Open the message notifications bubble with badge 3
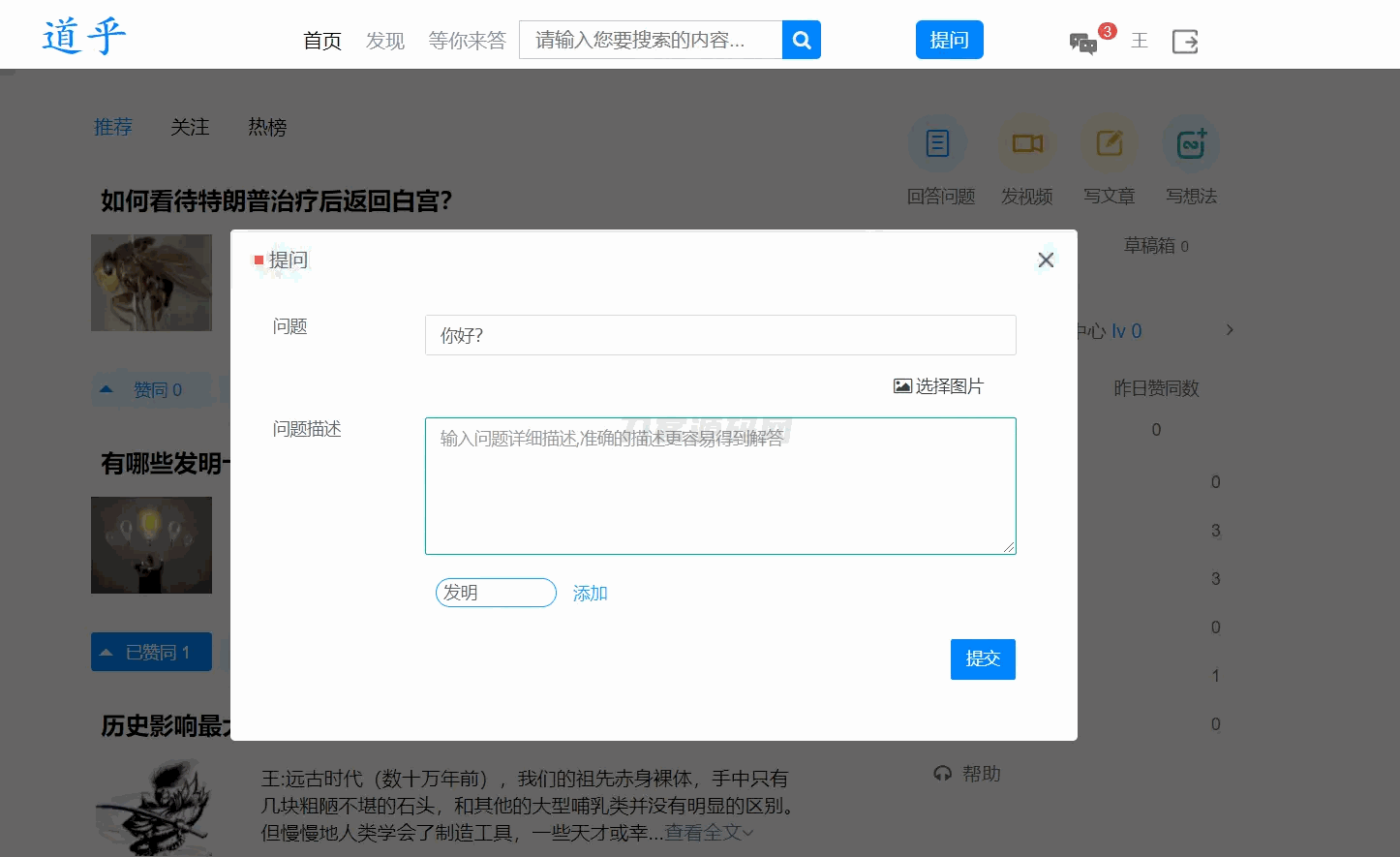The image size is (1400, 857). coord(1084,44)
